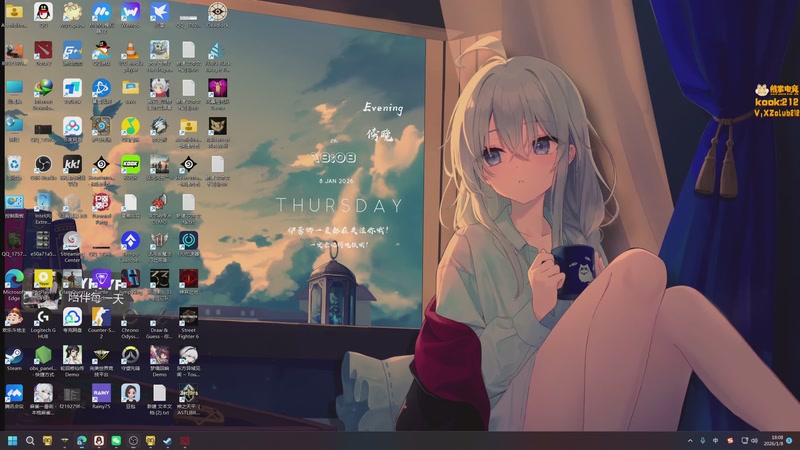Open Edge from the taskbar
This screenshot has width=800, height=450.
82,440
